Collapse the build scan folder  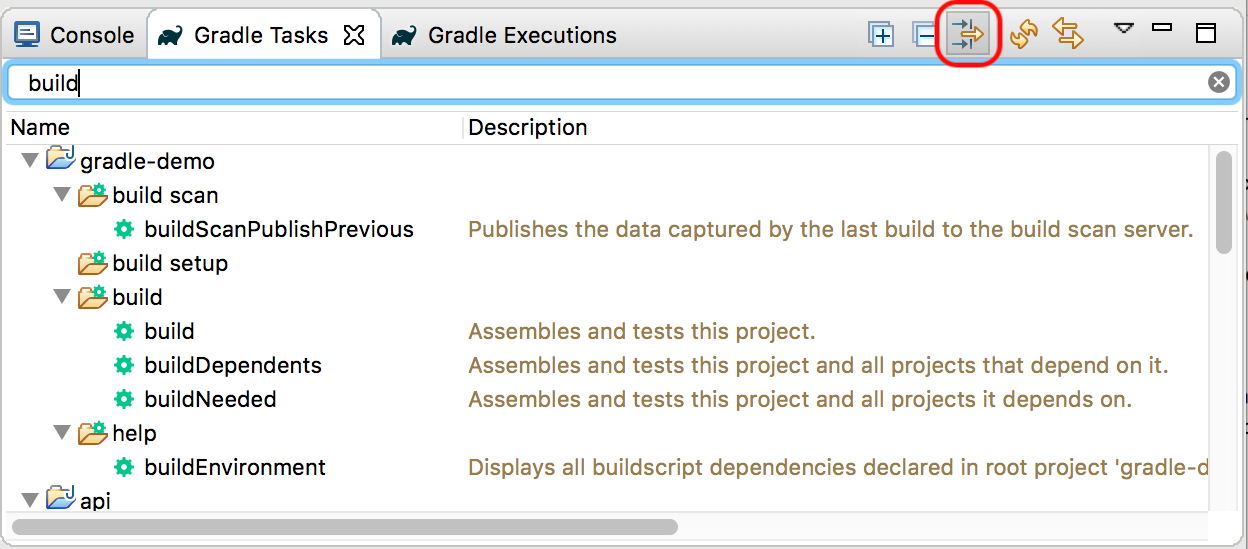(x=62, y=195)
